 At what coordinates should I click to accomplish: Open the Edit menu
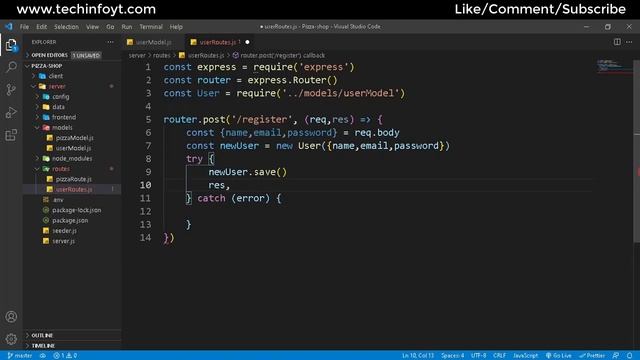pyautogui.click(x=42, y=27)
